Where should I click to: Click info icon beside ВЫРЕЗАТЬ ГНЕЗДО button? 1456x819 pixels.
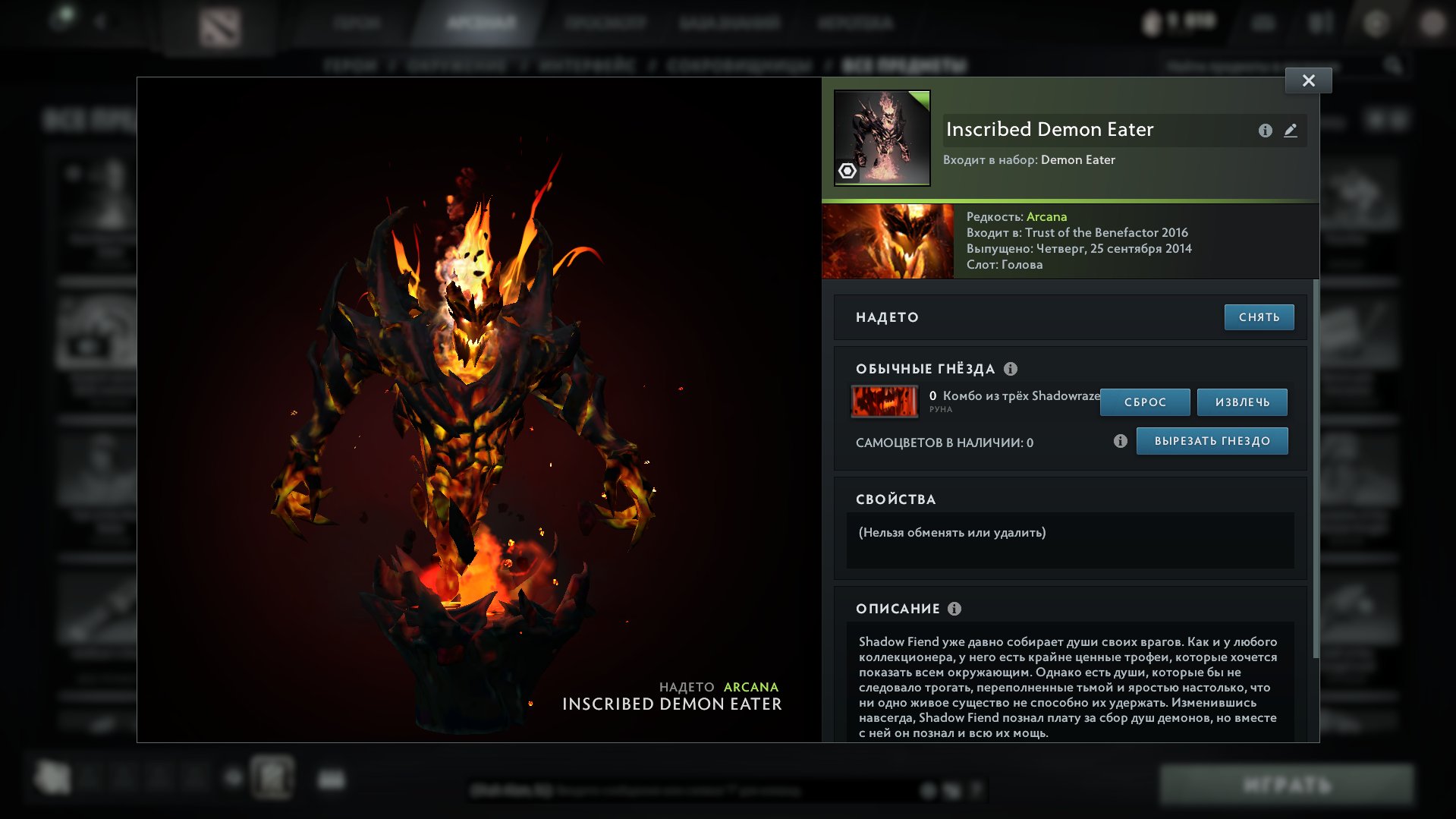click(x=1120, y=441)
